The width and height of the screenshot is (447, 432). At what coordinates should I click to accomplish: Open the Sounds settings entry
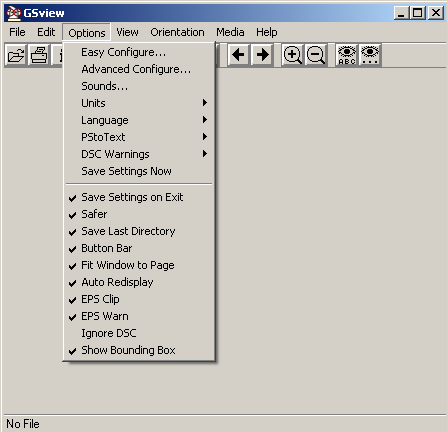point(139,86)
